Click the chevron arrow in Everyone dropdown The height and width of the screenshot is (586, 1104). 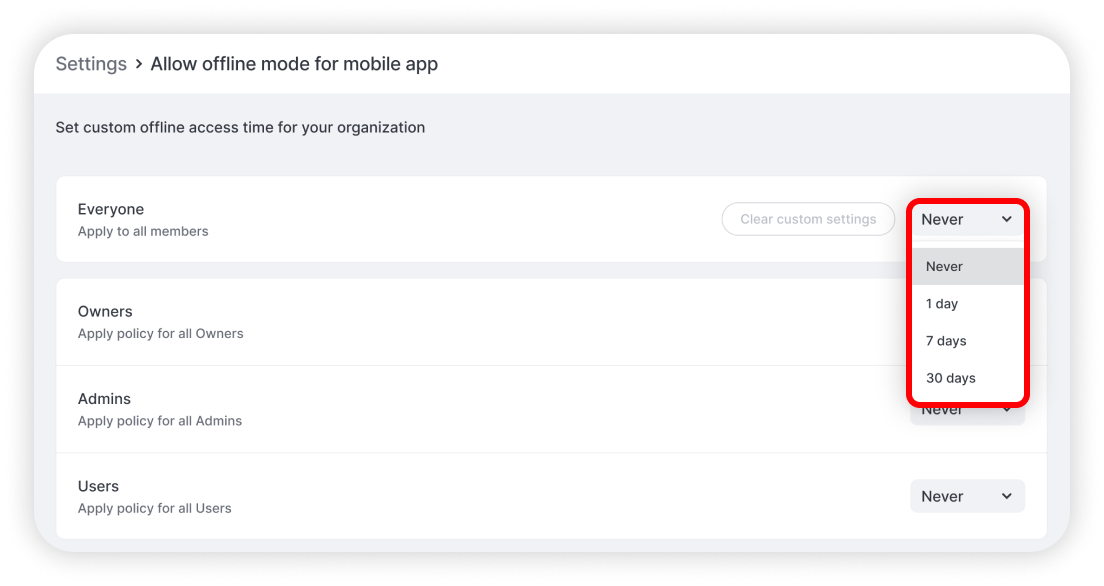click(1006, 219)
